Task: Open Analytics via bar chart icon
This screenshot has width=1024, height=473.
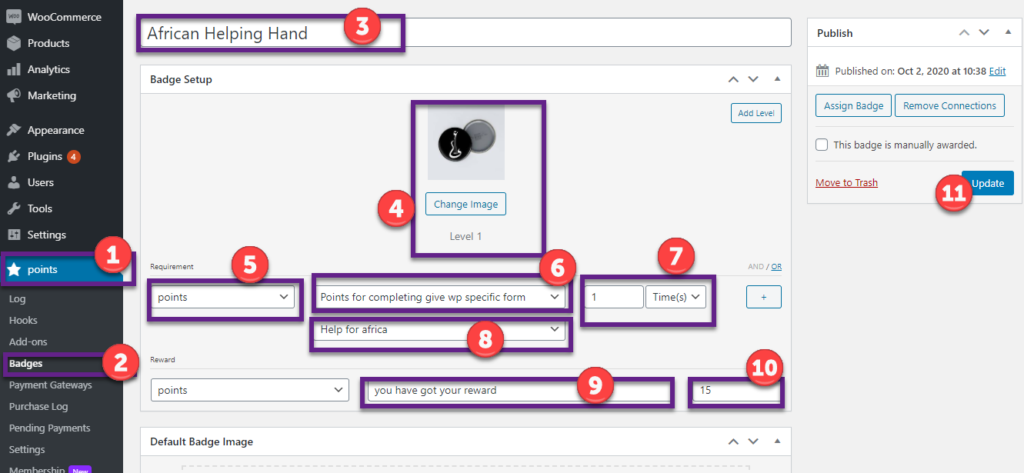Action: point(14,70)
